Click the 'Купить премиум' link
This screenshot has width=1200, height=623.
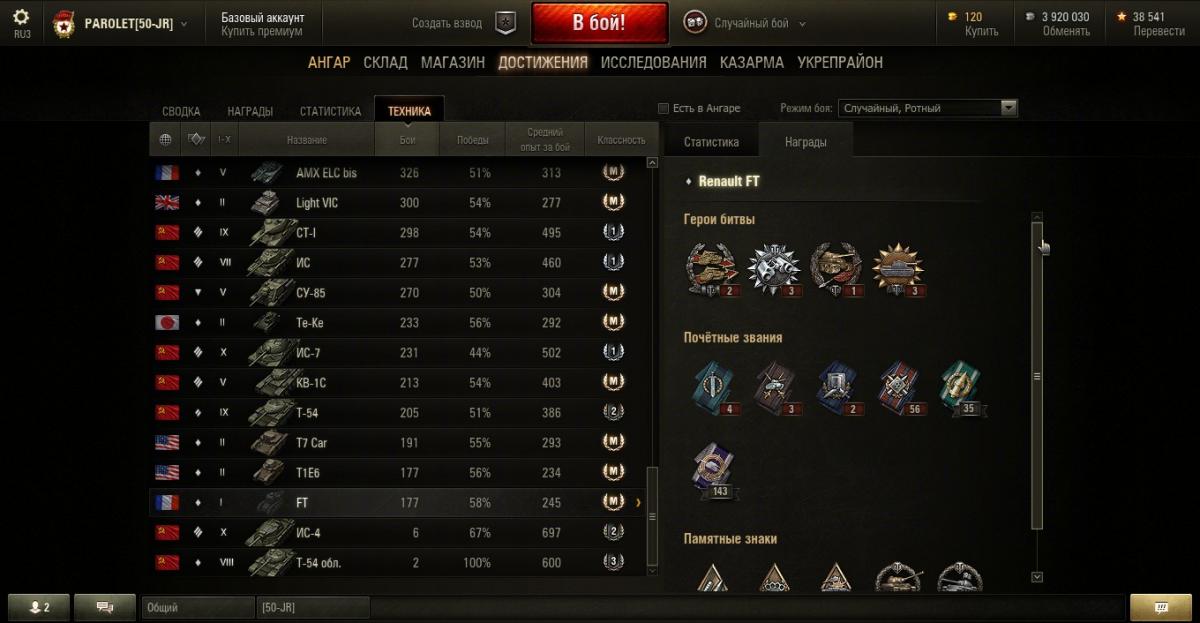[262, 32]
